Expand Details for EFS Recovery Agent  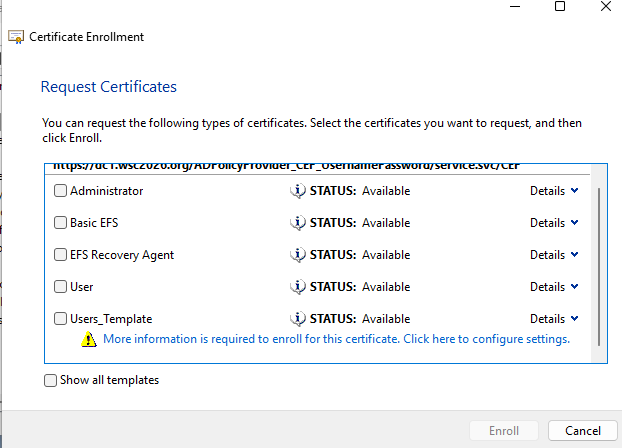point(554,255)
